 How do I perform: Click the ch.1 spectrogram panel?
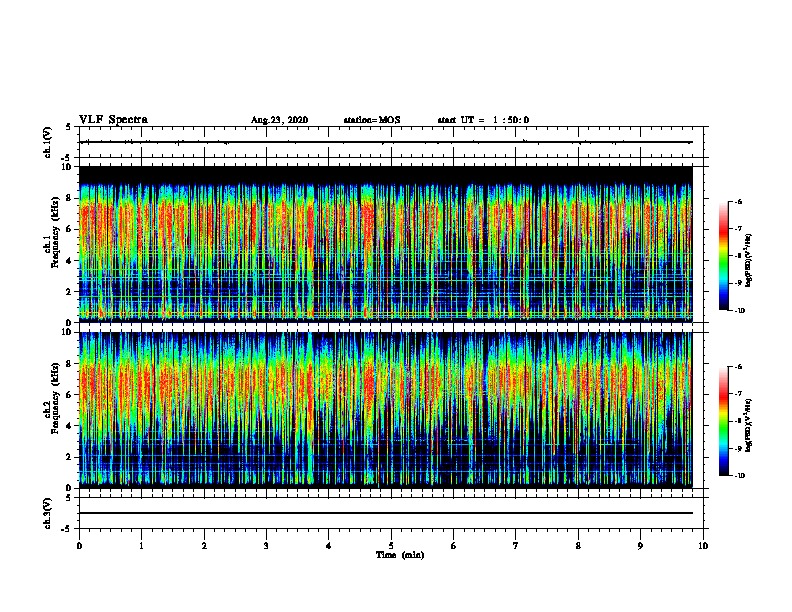pyautogui.click(x=386, y=244)
